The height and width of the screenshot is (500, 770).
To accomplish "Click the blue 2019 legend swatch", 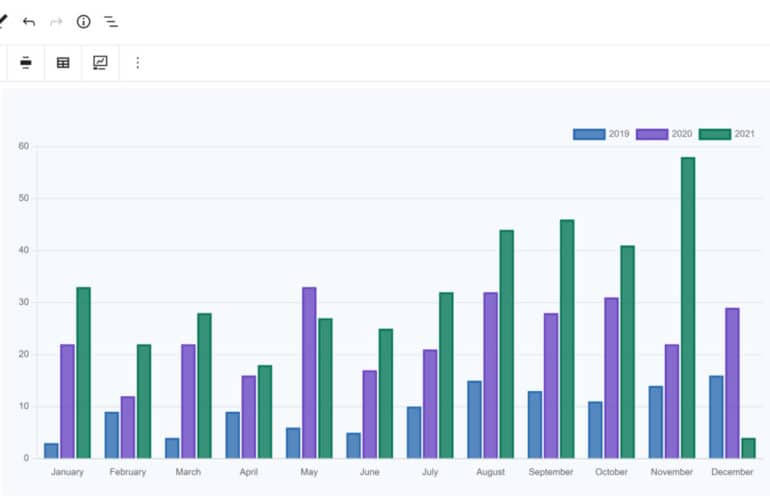I will point(589,134).
